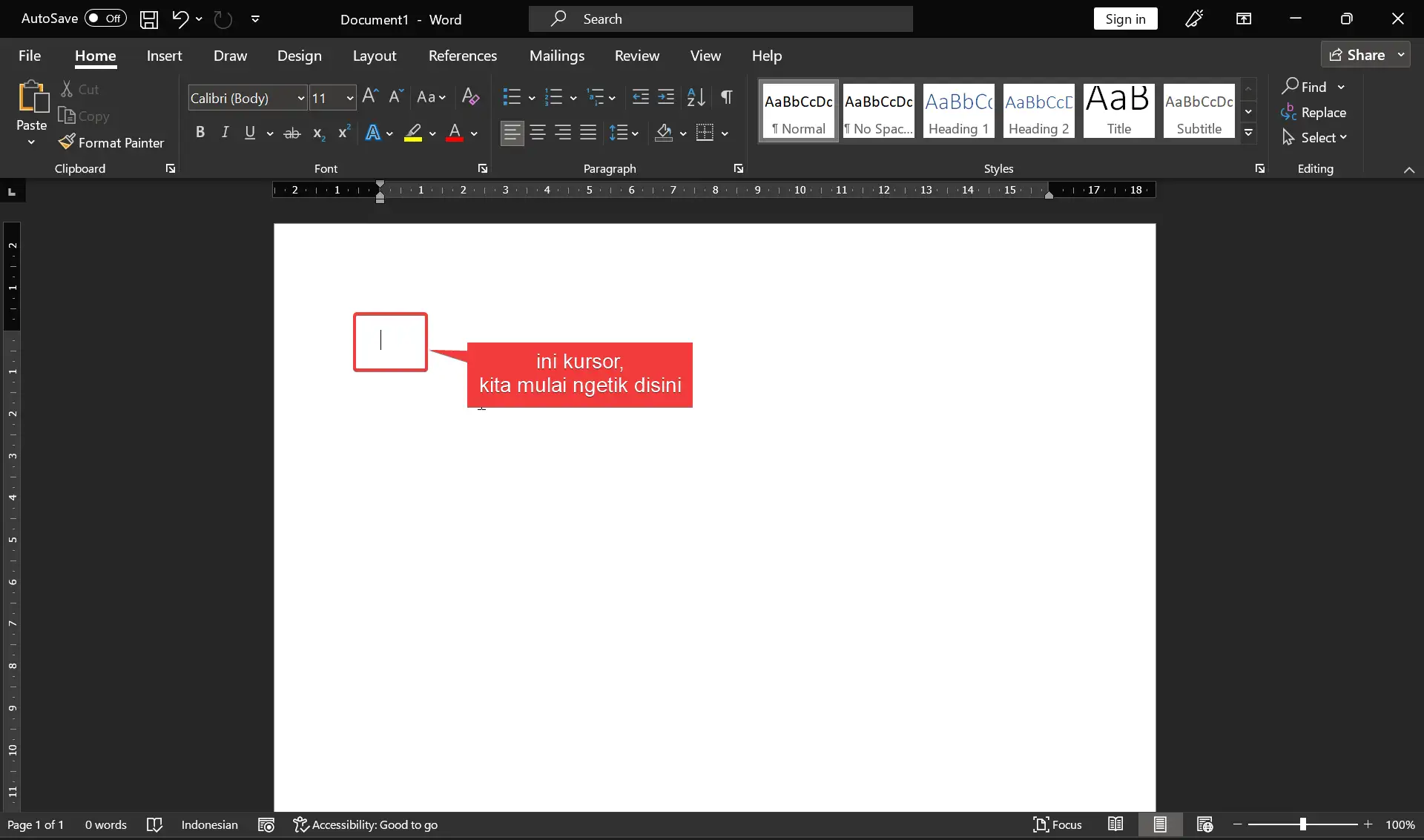1424x840 pixels.
Task: Click the Sort A-Z icon
Action: [x=696, y=96]
